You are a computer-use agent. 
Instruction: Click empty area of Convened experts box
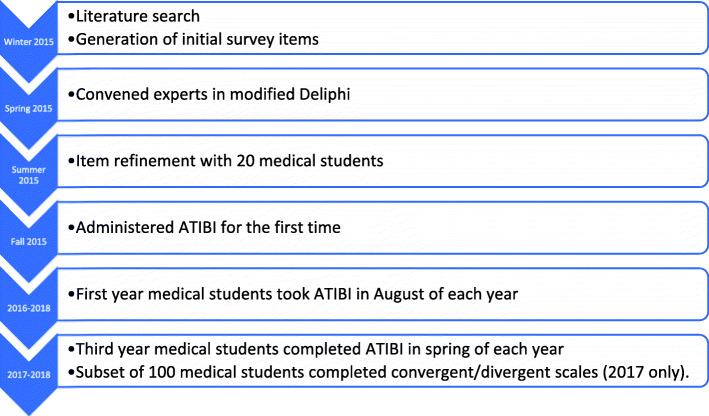pos(529,95)
